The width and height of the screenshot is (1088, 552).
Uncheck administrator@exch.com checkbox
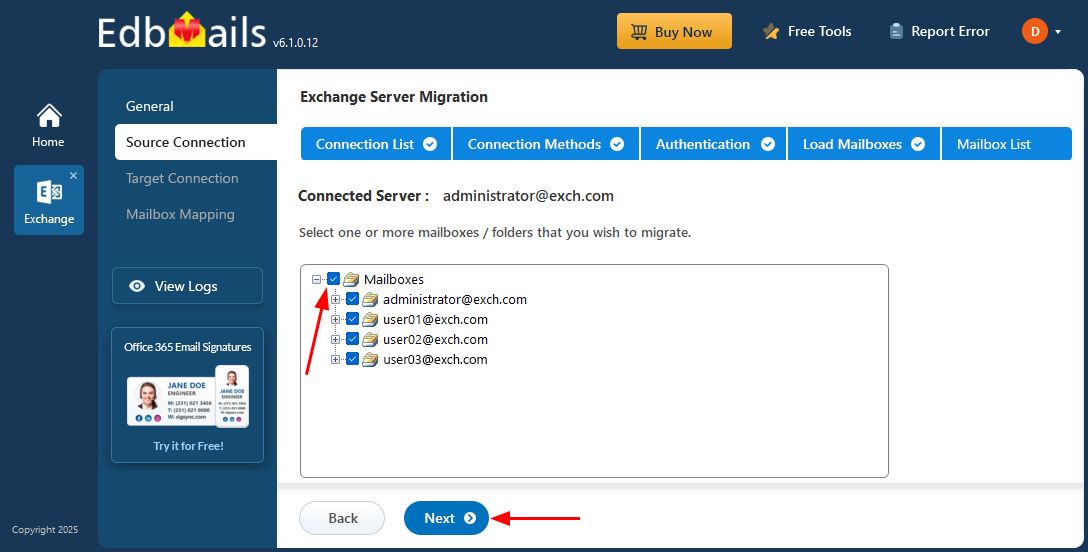tap(352, 299)
